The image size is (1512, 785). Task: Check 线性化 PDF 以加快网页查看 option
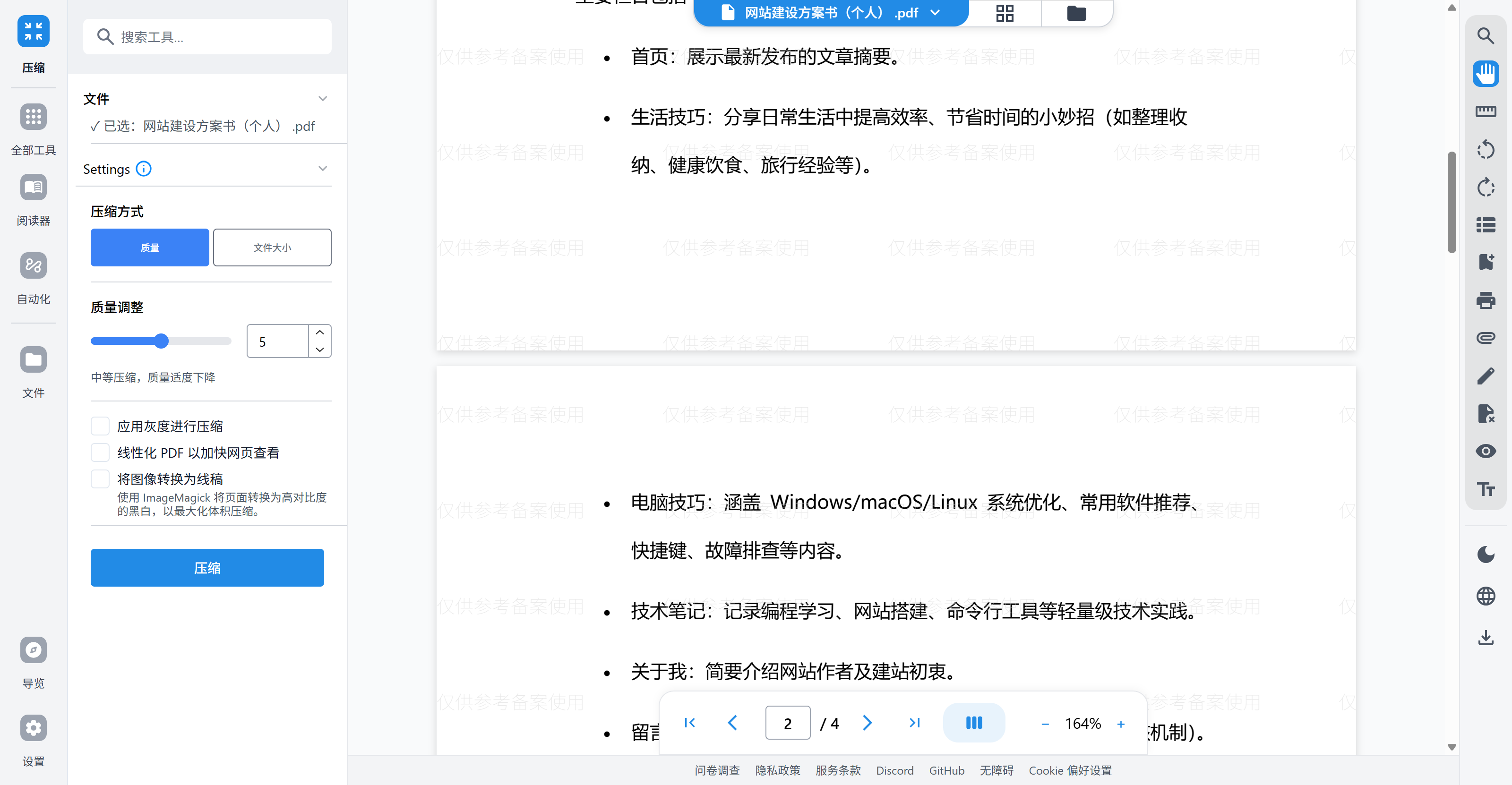tap(100, 452)
